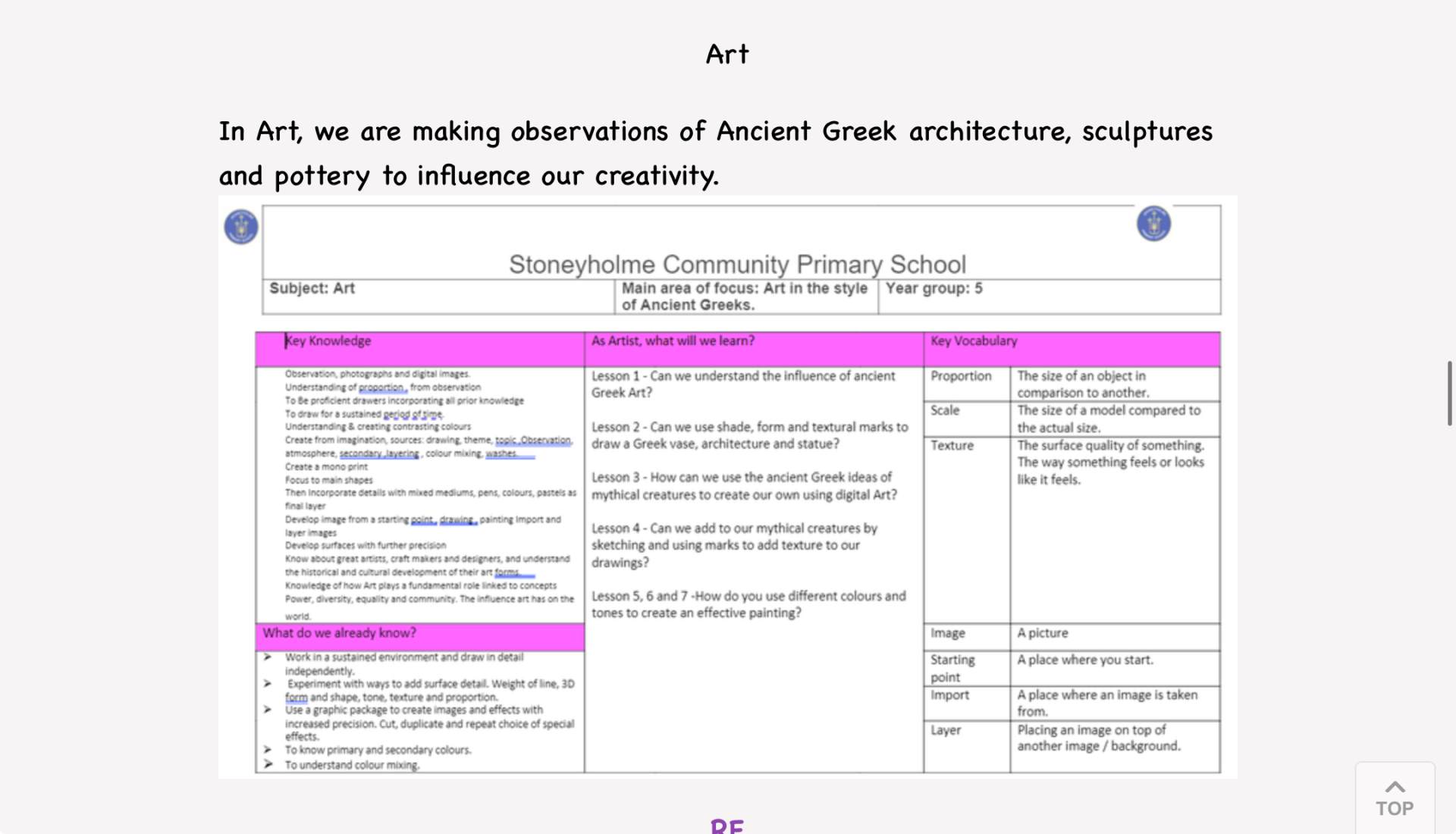Click the 'Scale' vocabulary term
Screen dimensions: 1456x834
pyautogui.click(x=945, y=410)
